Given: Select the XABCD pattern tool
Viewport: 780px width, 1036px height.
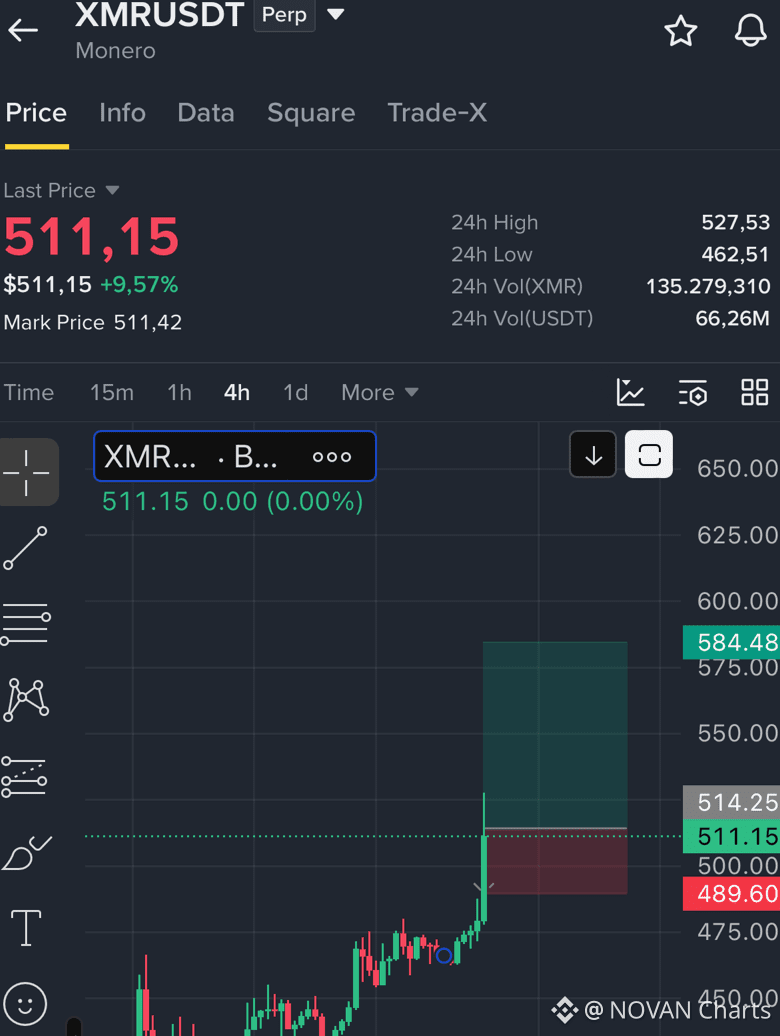Looking at the screenshot, I should coord(26,700).
